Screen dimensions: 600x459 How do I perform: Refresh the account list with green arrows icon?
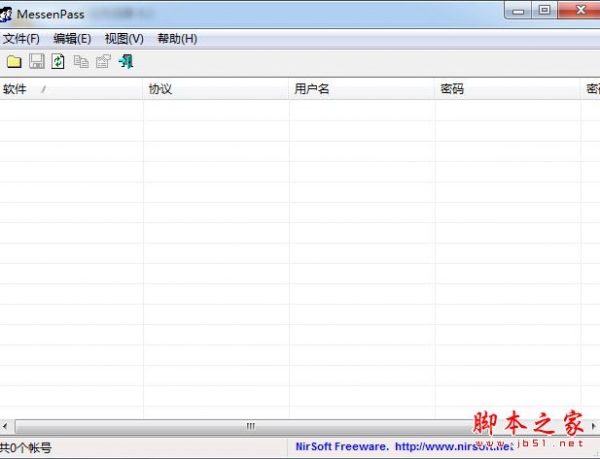pos(58,62)
